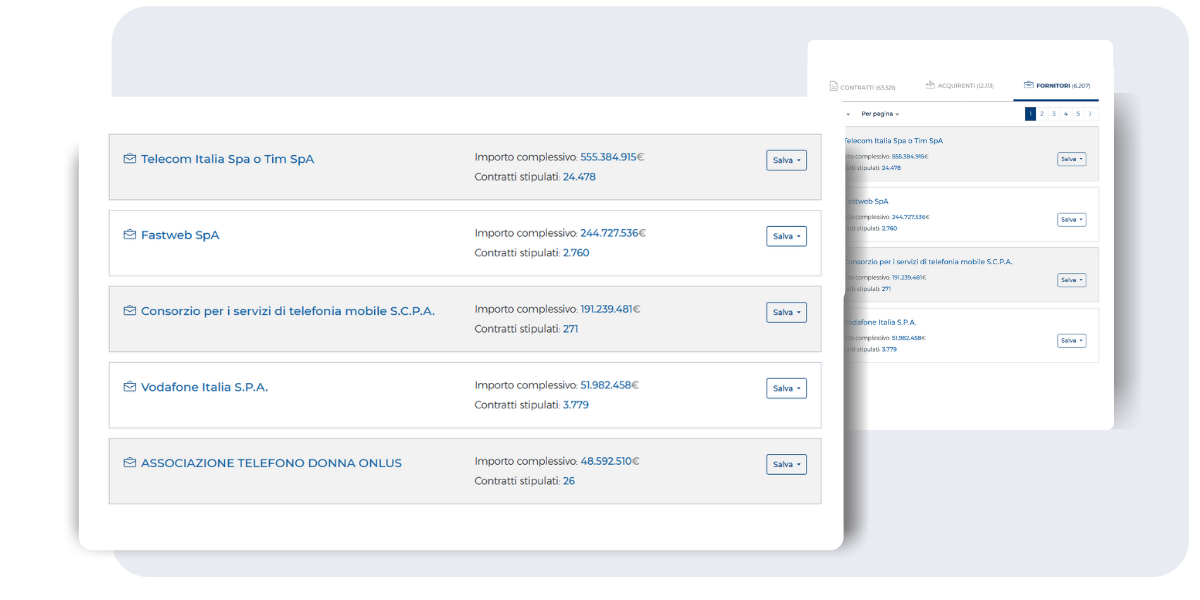Jump to page 5 in the pagination
Image resolution: width=1200 pixels, height=600 pixels.
[x=1077, y=114]
